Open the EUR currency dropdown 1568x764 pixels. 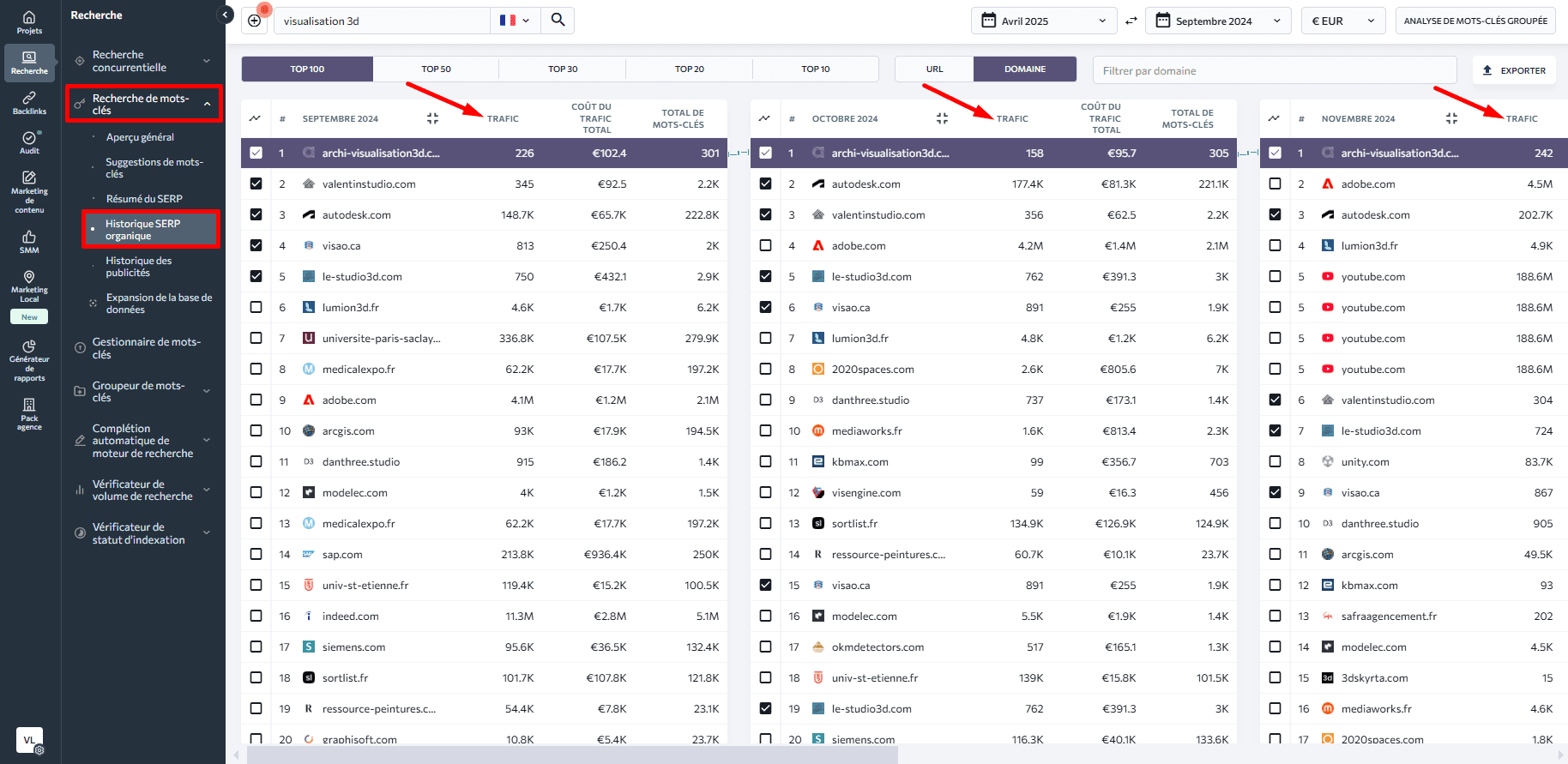(1343, 21)
